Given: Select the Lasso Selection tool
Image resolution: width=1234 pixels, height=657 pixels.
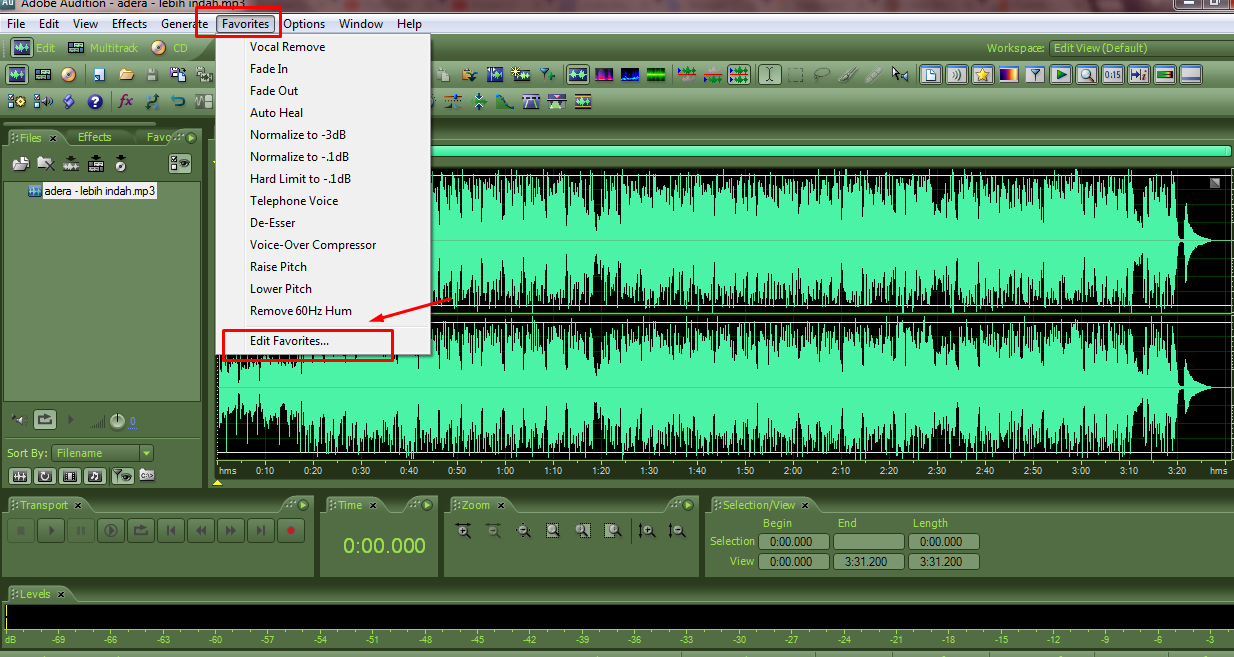Looking at the screenshot, I should pos(822,74).
